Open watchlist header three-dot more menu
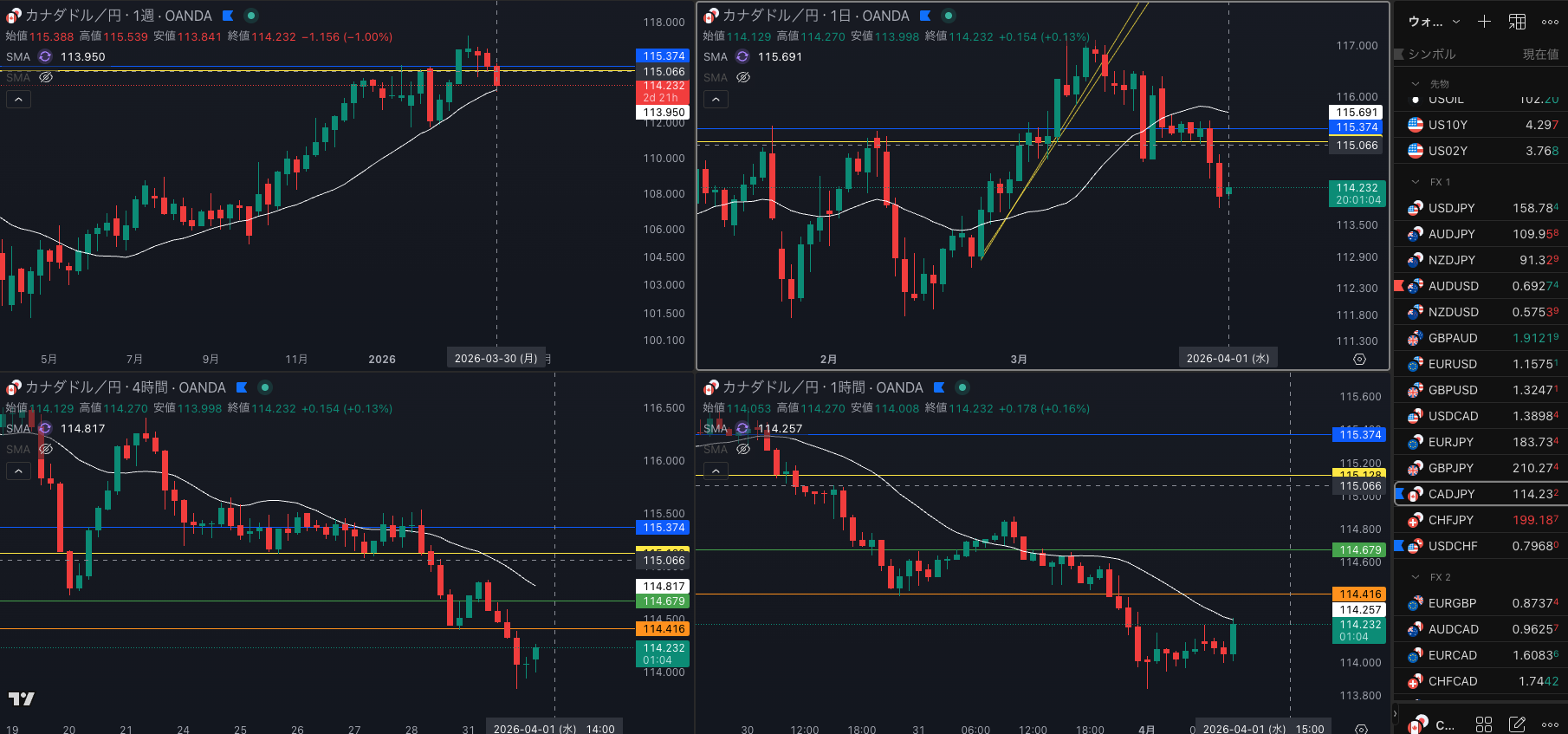1568x734 pixels. (x=1550, y=22)
